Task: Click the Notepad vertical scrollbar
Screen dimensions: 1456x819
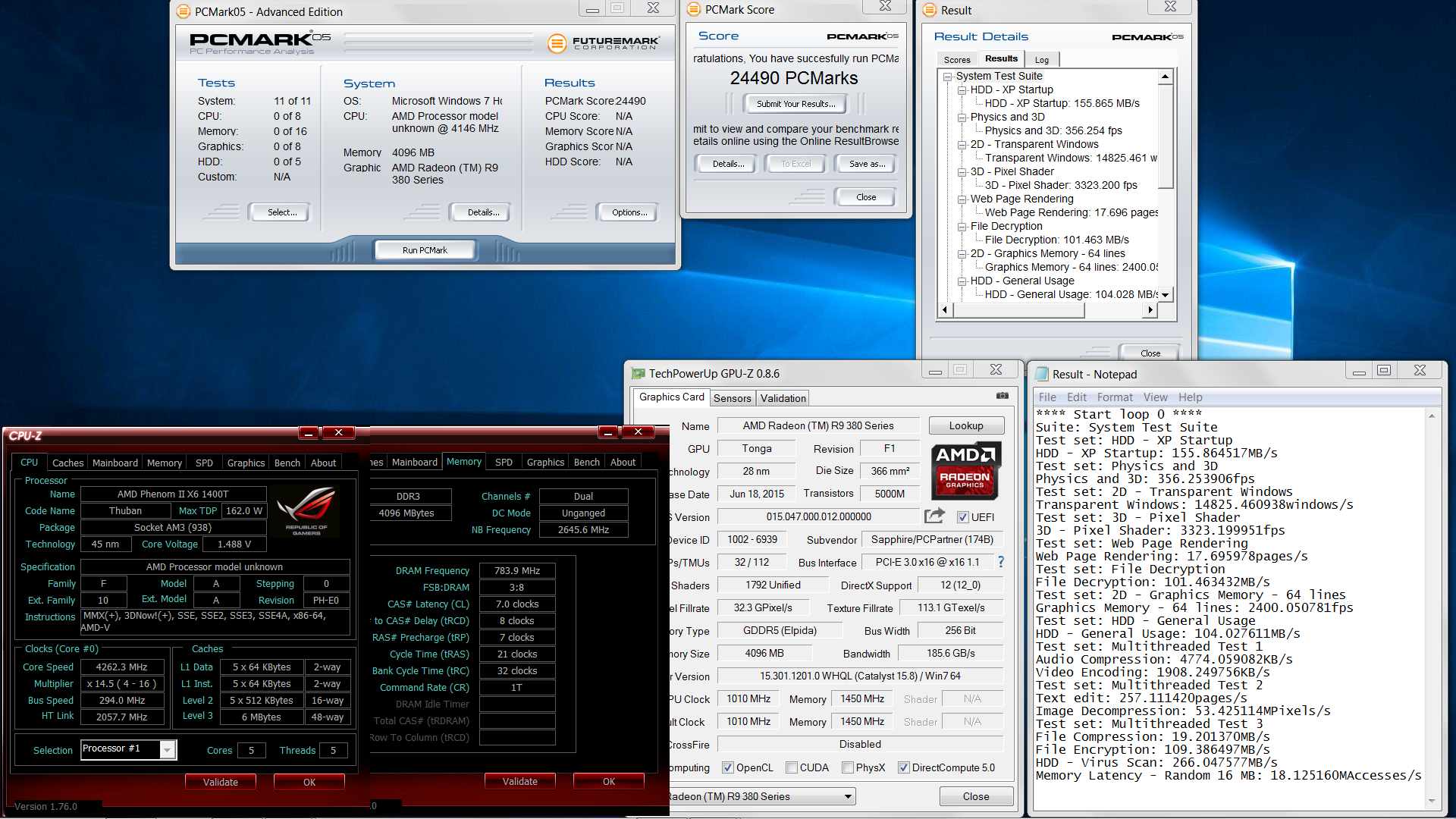Action: 1432,607
